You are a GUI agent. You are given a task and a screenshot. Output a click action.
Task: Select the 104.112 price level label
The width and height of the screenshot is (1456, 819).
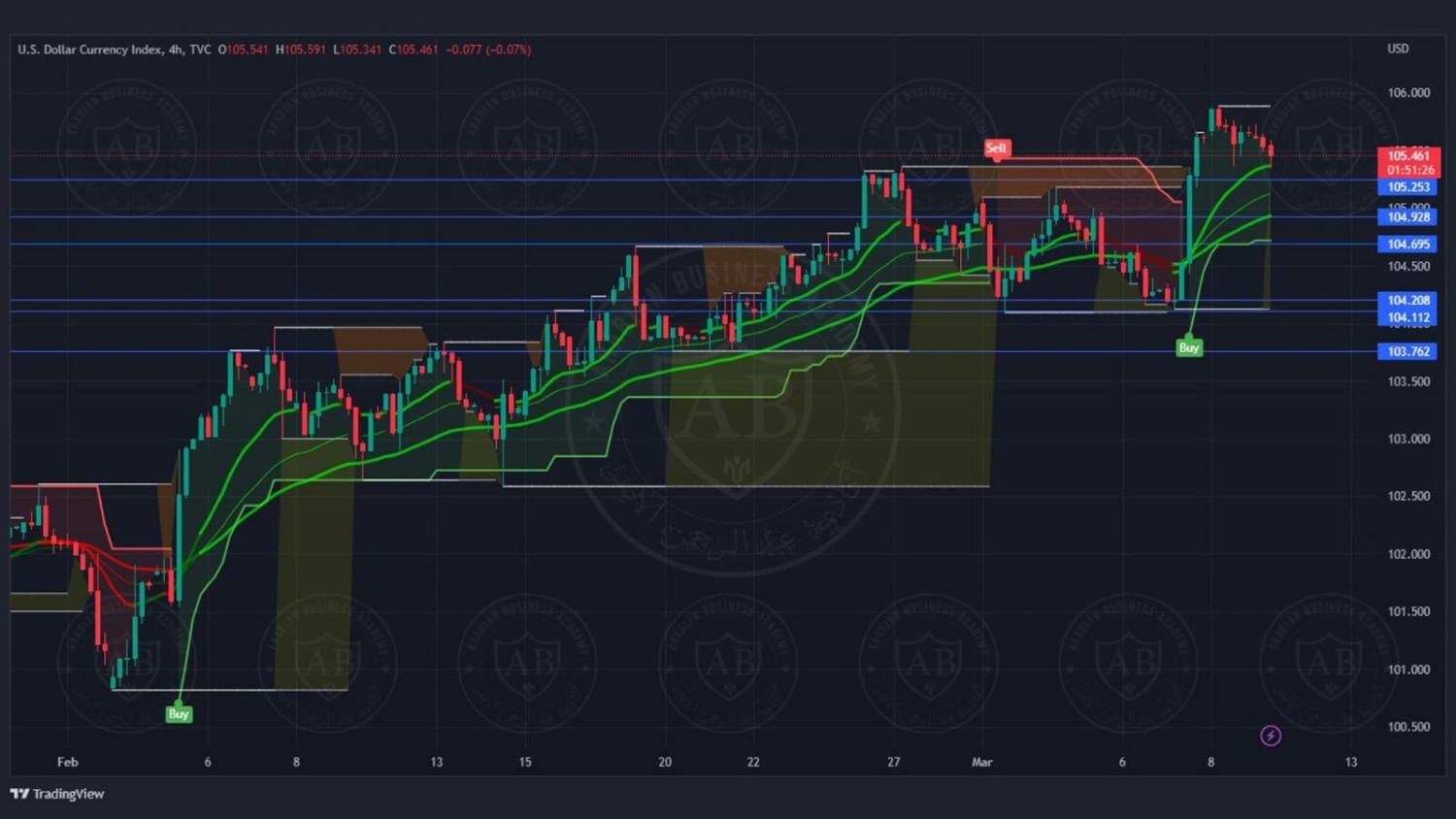point(1408,317)
